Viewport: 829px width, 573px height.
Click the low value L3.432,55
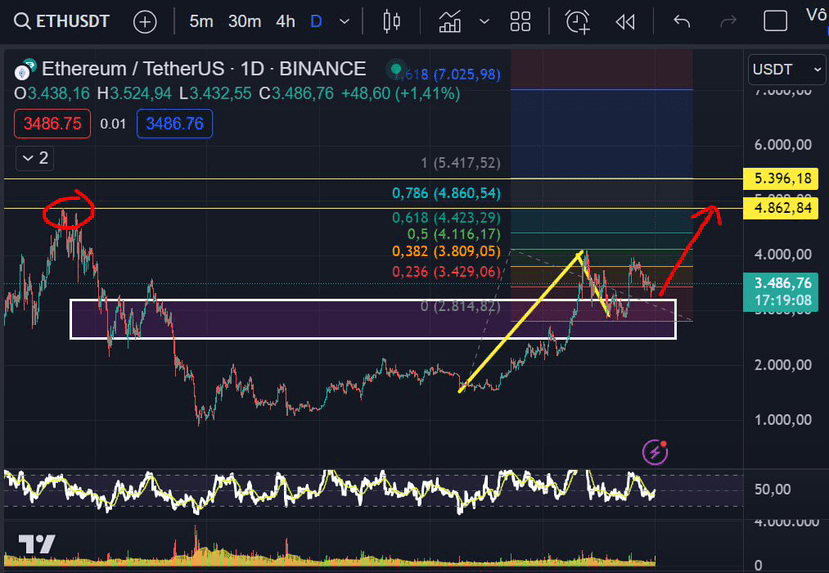pyautogui.click(x=215, y=94)
